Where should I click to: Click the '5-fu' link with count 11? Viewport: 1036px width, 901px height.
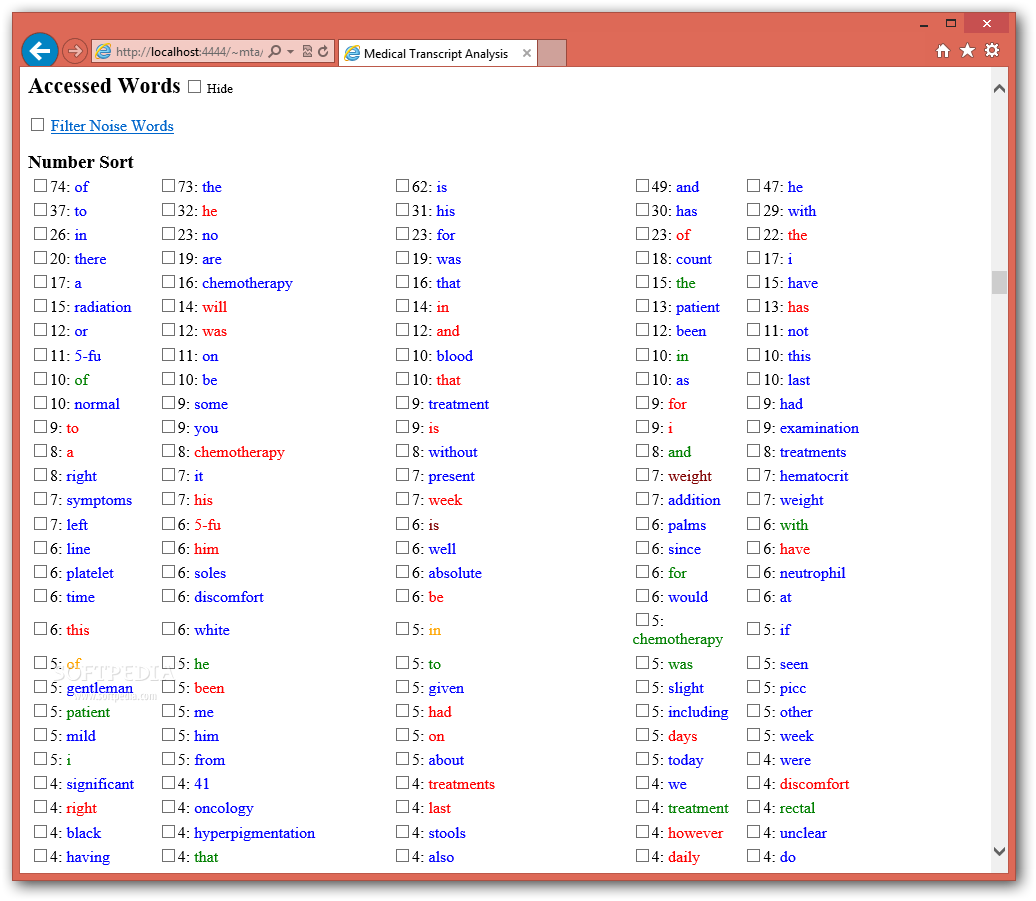coord(87,356)
